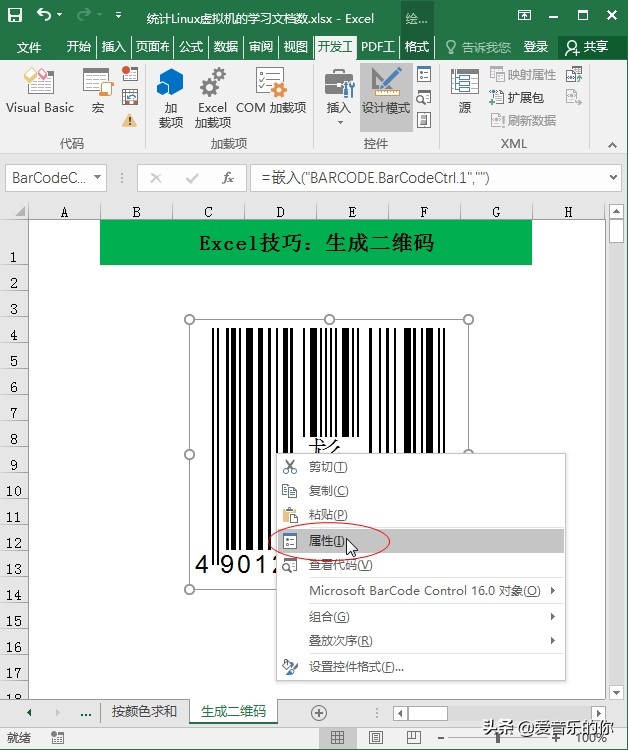Switch to the 公式 Formulas tab
Image resolution: width=628 pixels, height=750 pixels.
191,47
